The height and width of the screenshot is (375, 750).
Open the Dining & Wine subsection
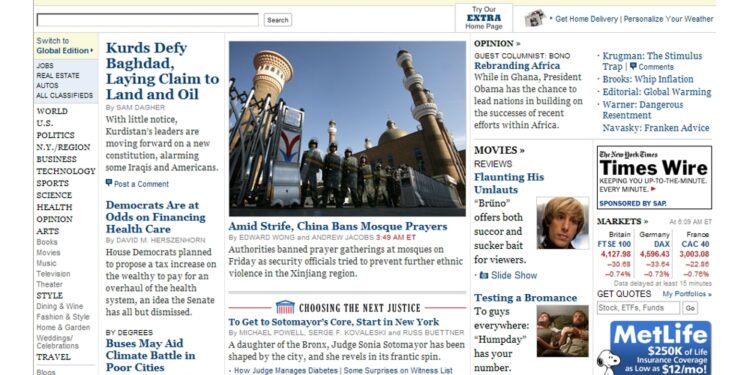pyautogui.click(x=60, y=306)
